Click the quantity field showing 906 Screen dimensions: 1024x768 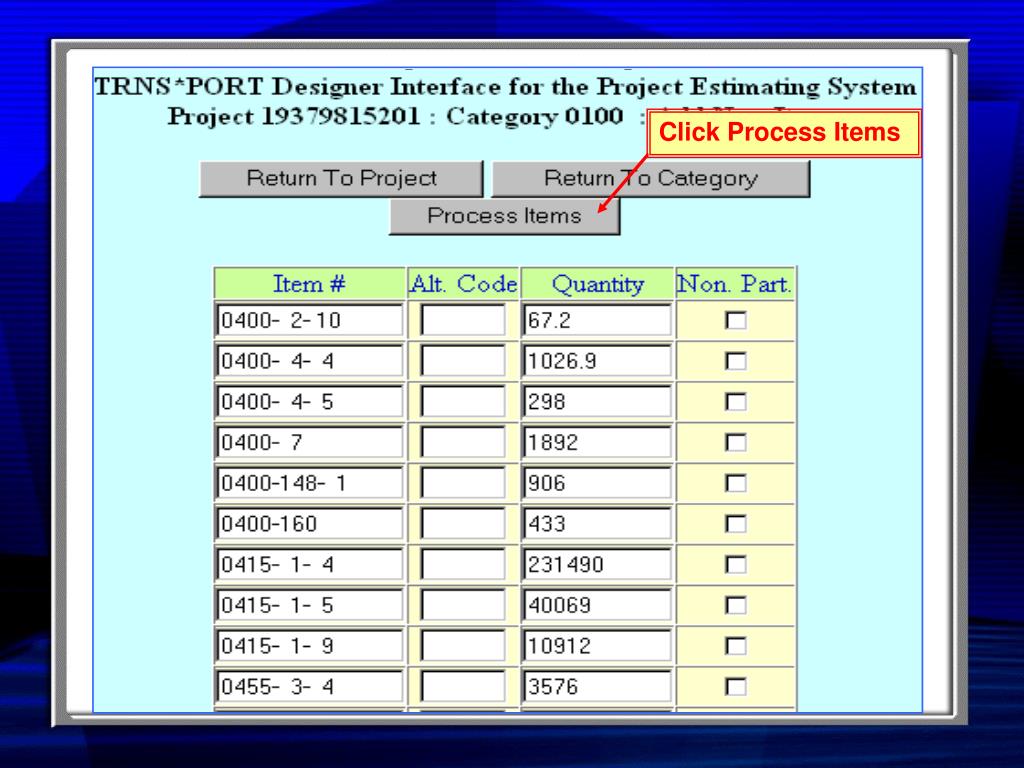(x=597, y=483)
